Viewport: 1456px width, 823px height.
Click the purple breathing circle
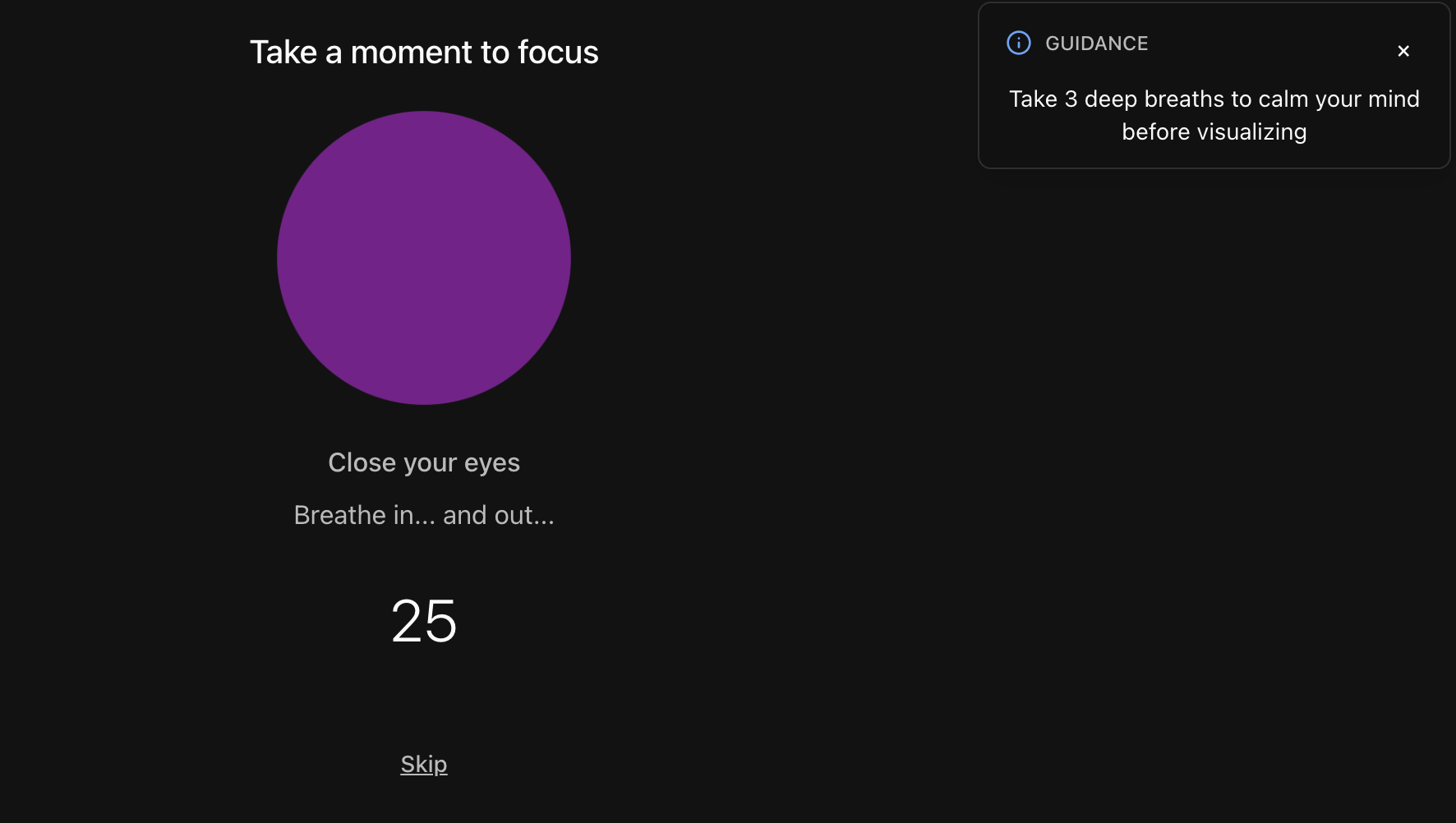point(424,258)
